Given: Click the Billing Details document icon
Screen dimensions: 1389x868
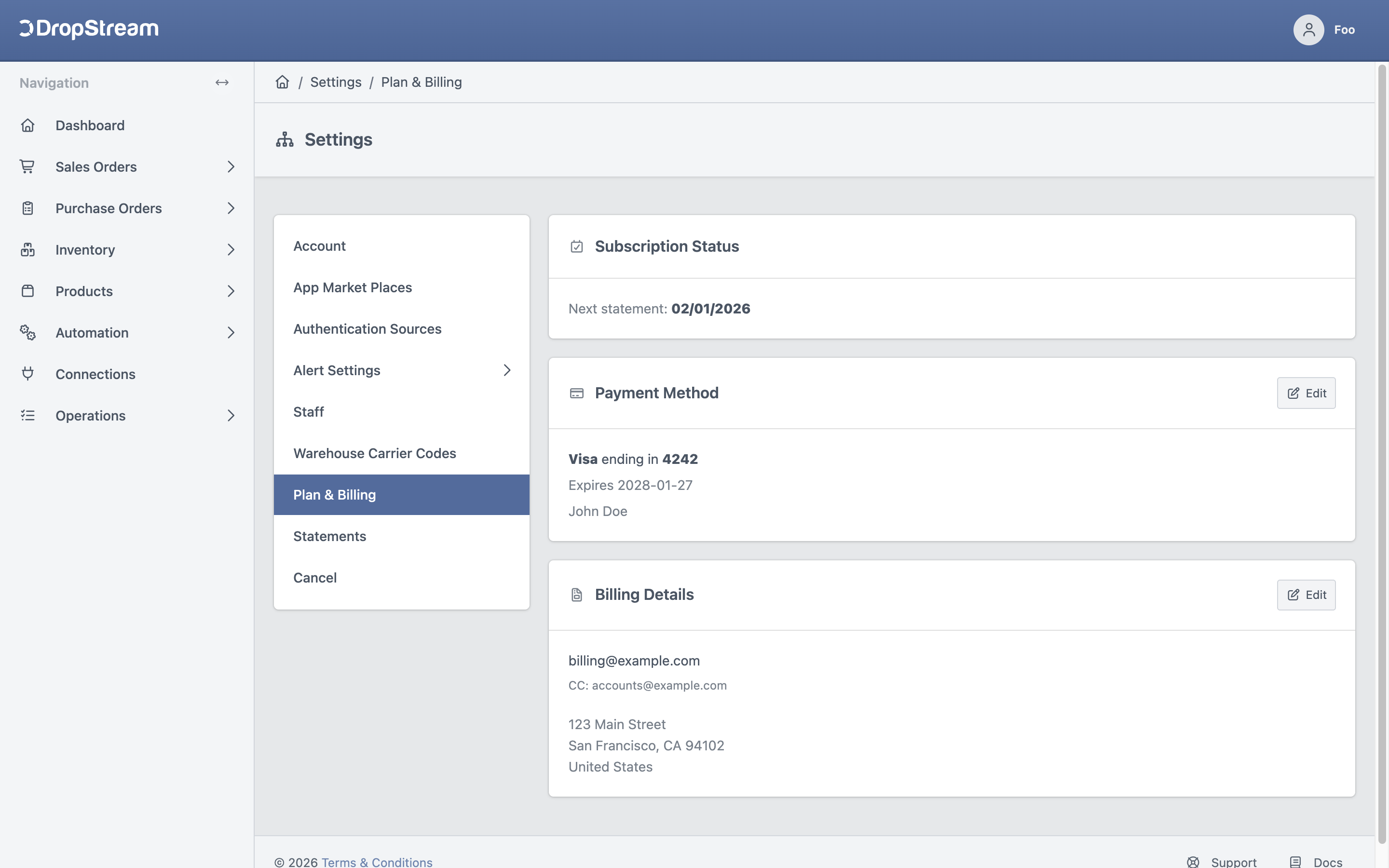Looking at the screenshot, I should (577, 595).
